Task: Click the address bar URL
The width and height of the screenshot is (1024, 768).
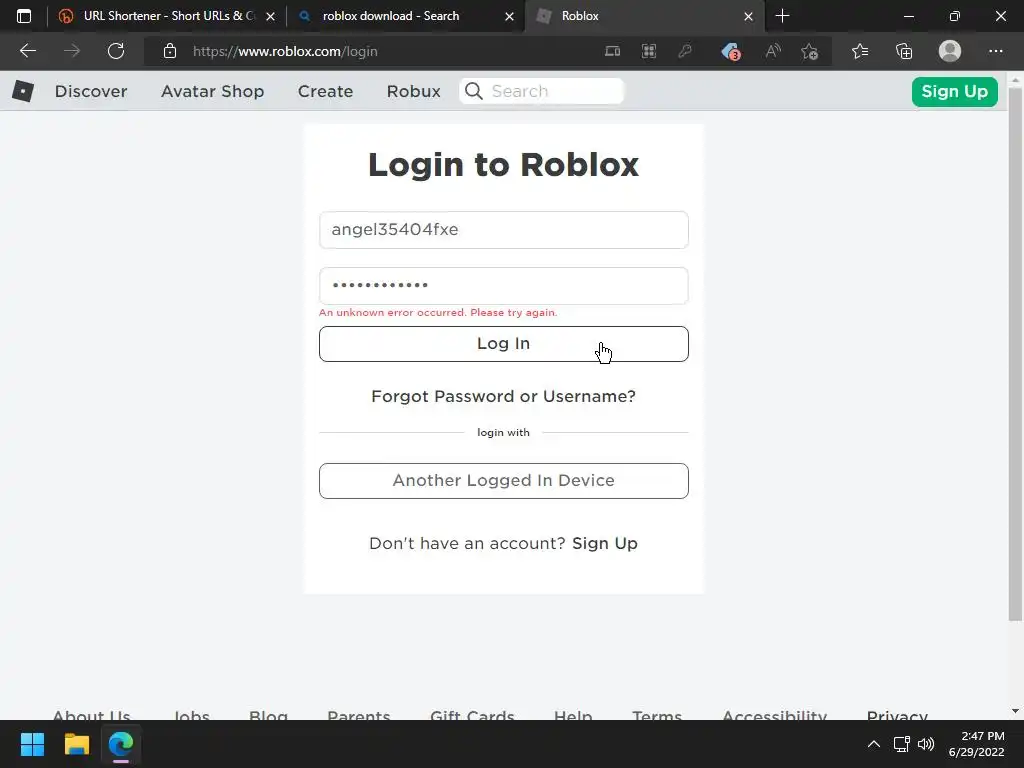Action: point(285,51)
